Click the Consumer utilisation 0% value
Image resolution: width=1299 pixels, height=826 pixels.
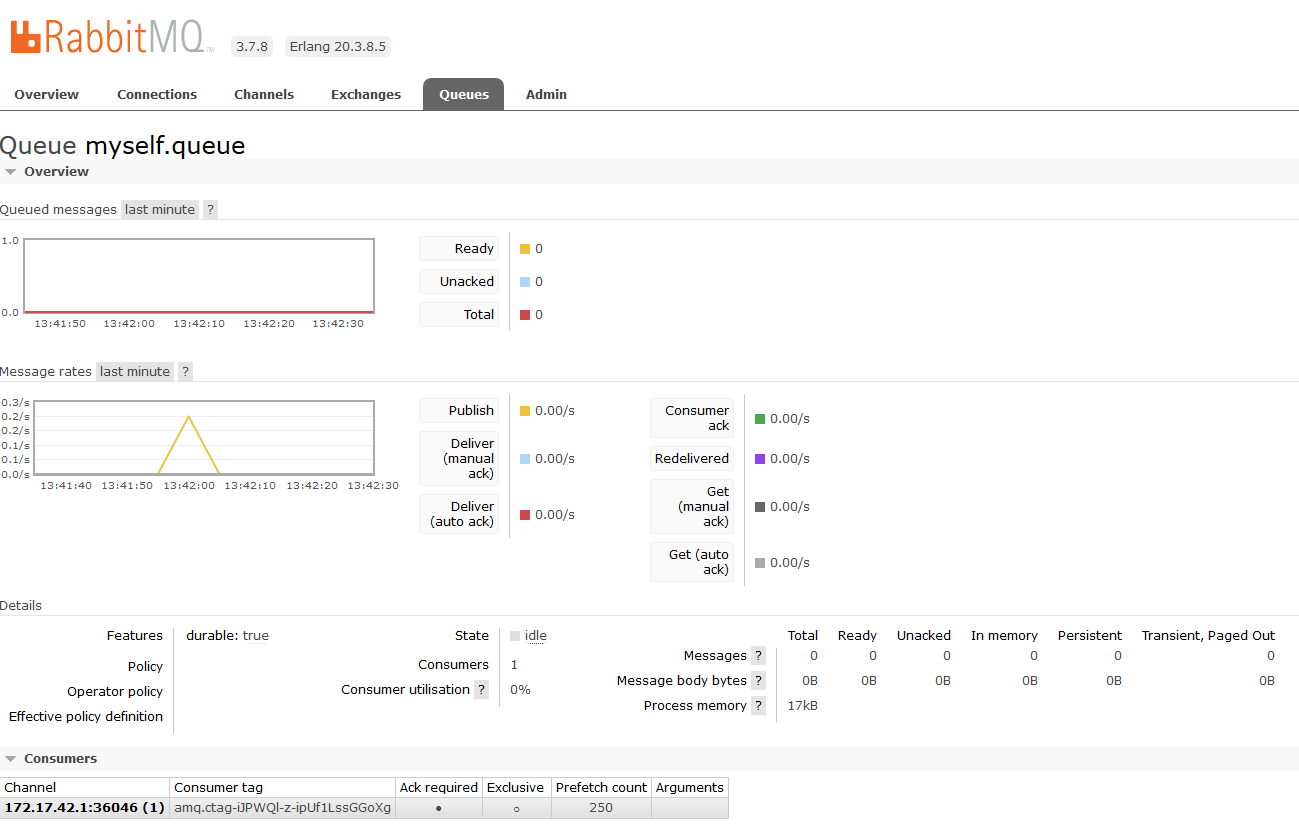pos(520,690)
